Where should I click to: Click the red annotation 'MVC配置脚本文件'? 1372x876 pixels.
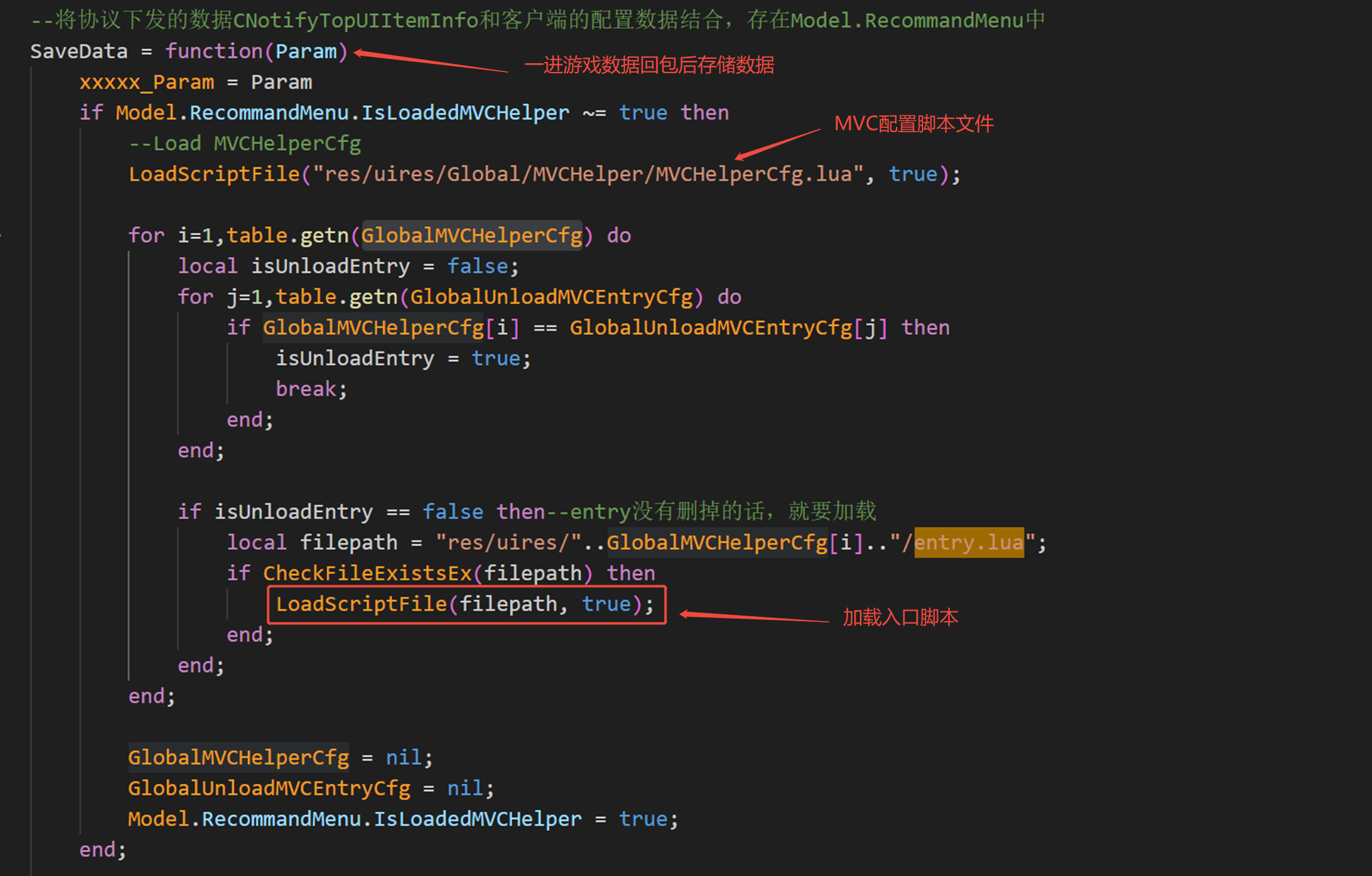pyautogui.click(x=913, y=124)
